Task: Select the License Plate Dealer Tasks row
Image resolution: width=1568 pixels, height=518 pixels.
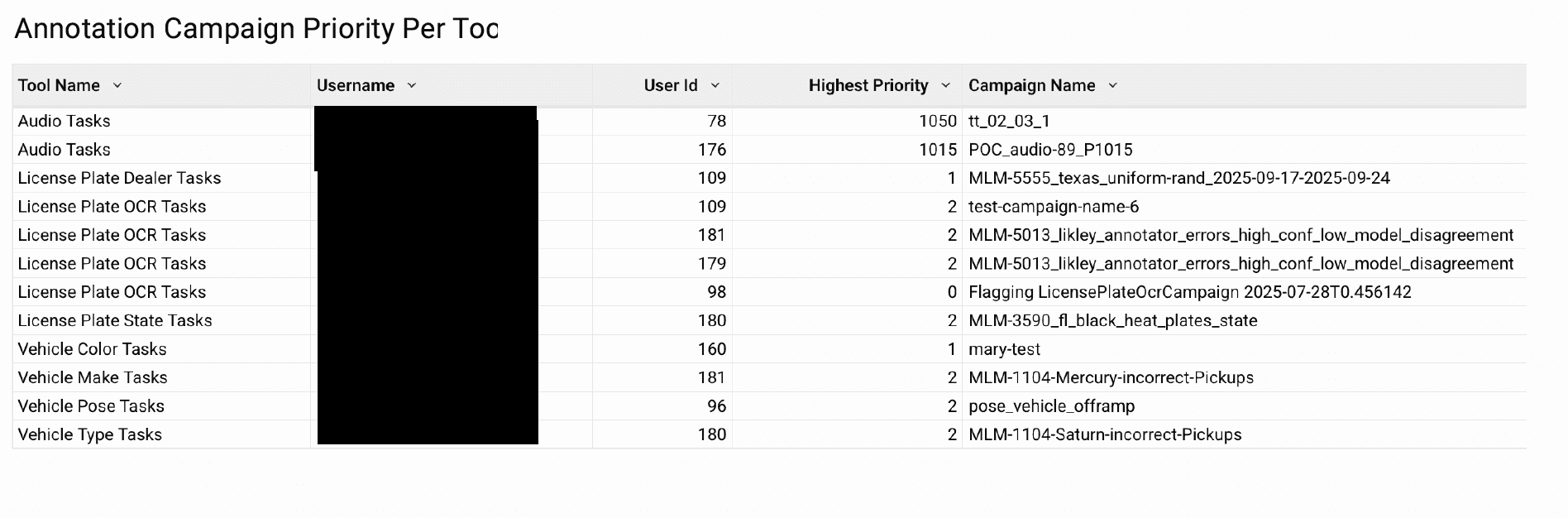Action: 120,178
